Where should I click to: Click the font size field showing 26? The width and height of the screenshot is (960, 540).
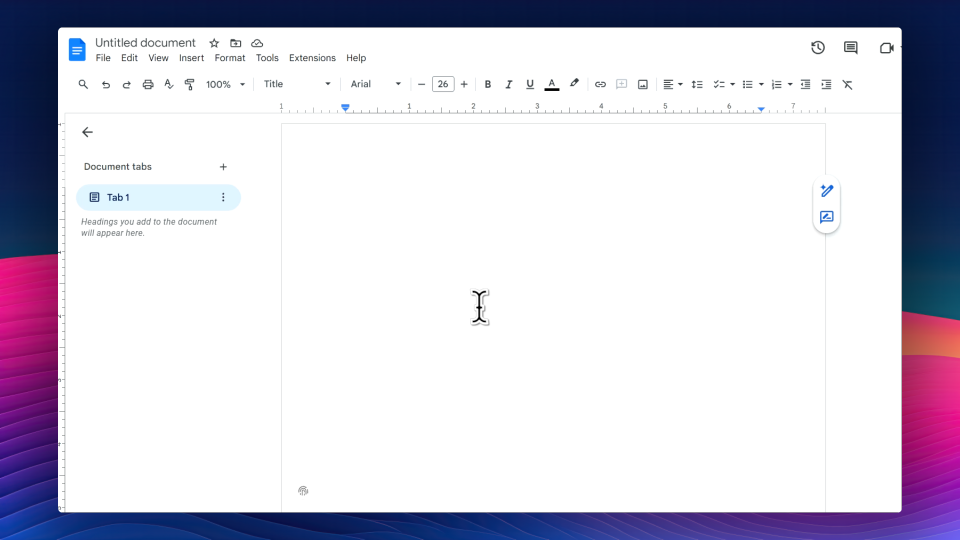443,84
